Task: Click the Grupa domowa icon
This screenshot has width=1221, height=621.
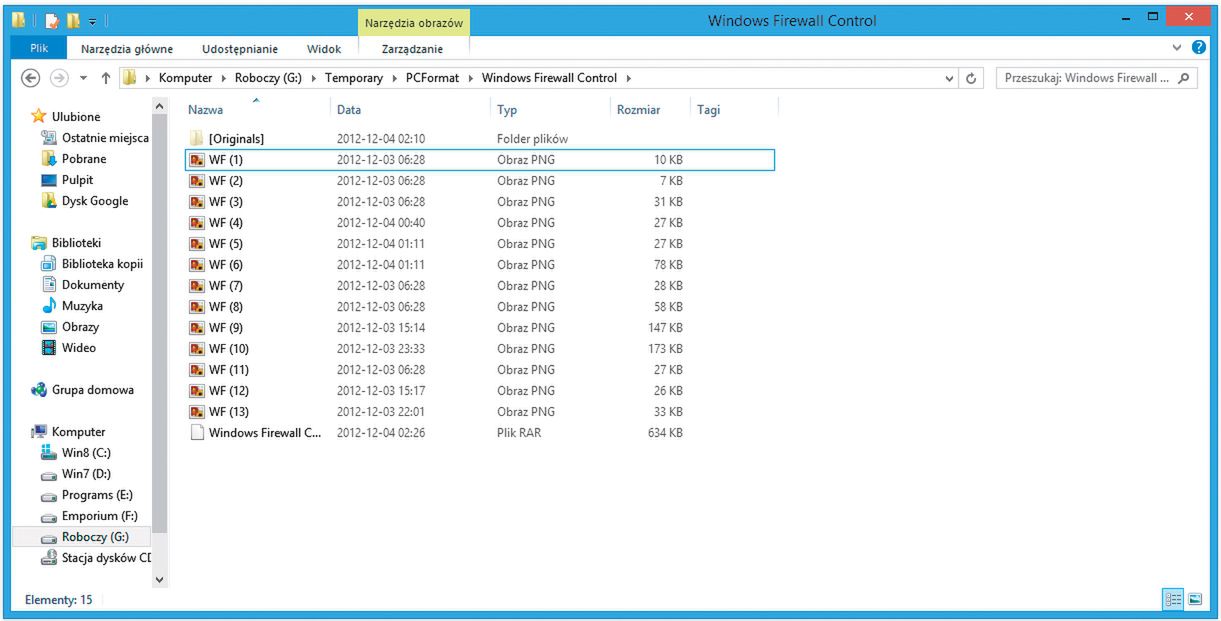Action: [x=39, y=390]
